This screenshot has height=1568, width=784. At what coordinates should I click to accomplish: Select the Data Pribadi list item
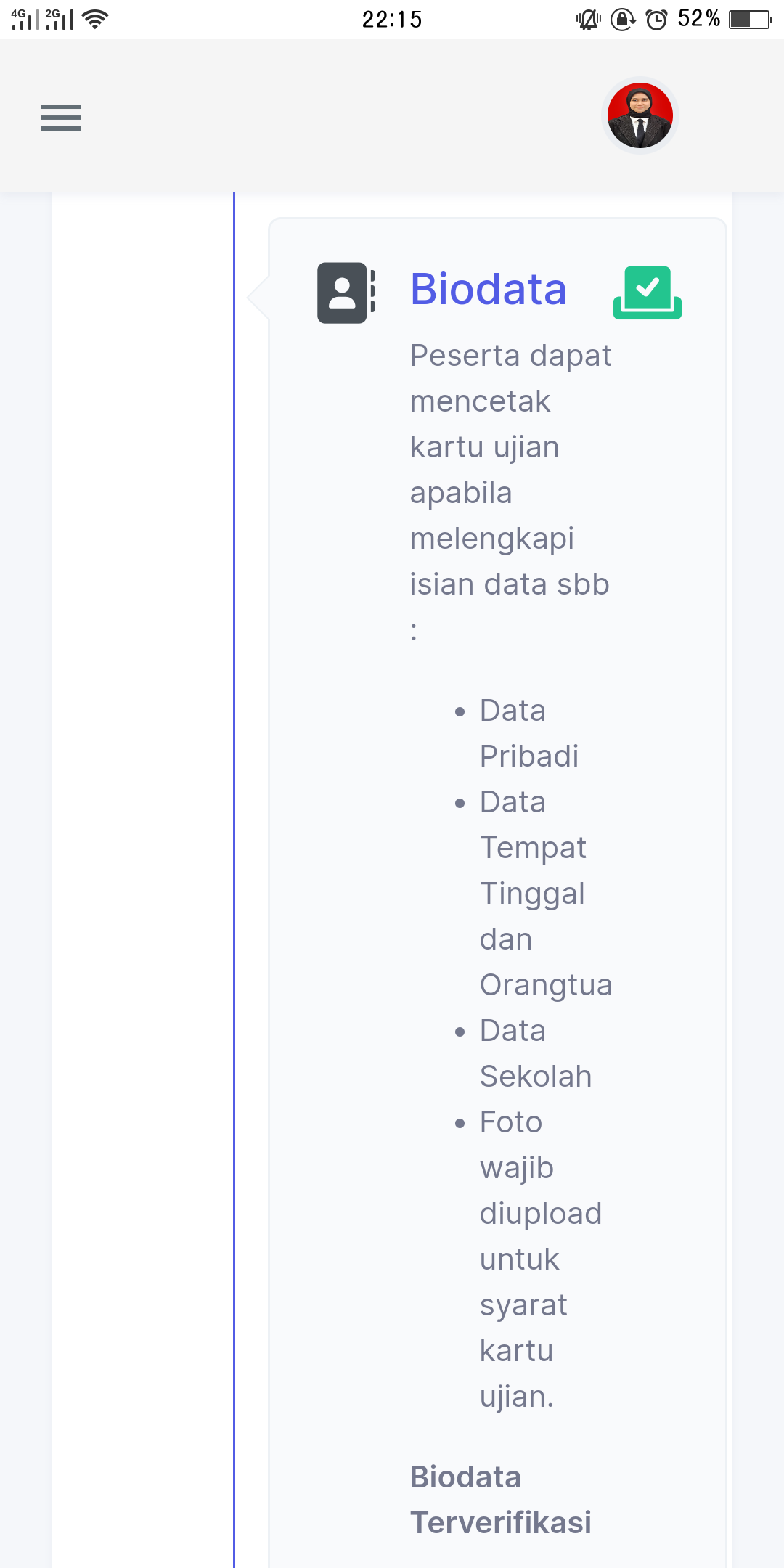click(528, 733)
